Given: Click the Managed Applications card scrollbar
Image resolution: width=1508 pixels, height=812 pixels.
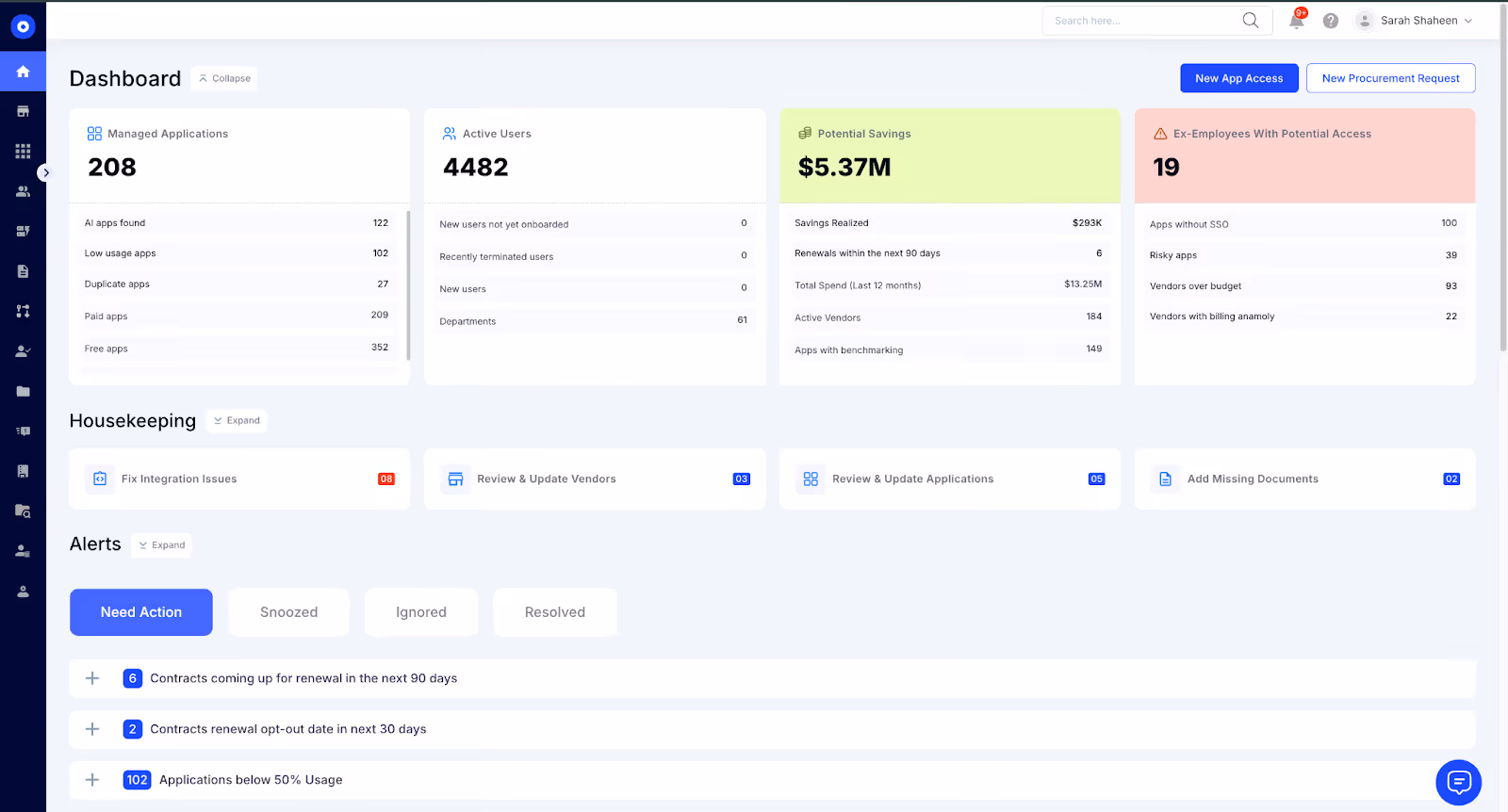Looking at the screenshot, I should [x=408, y=285].
